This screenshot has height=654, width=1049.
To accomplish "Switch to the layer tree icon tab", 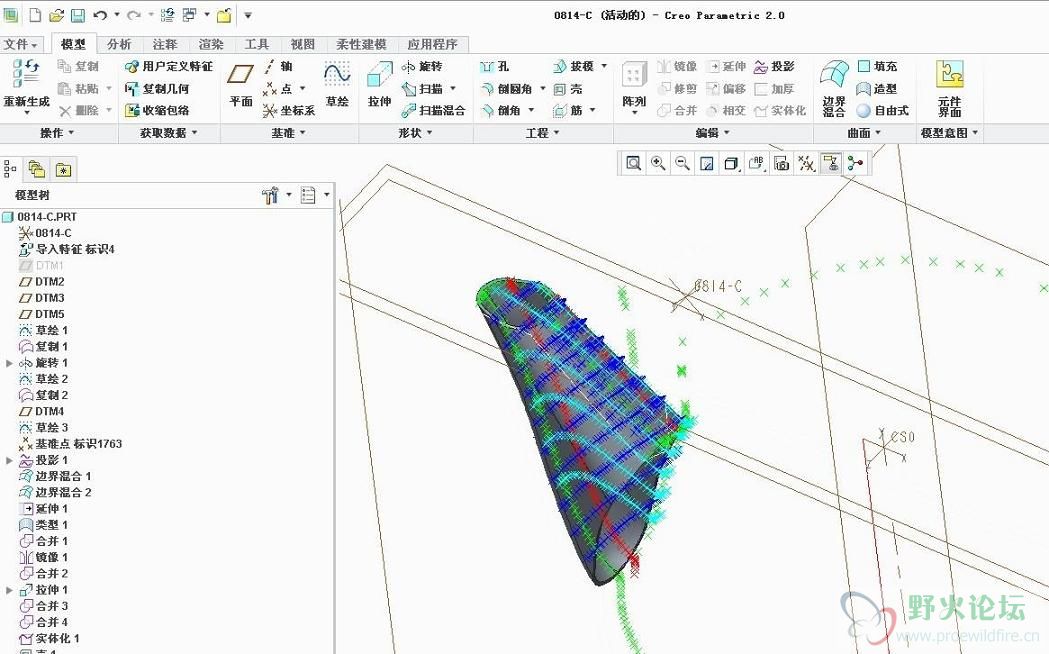I will click(37, 169).
